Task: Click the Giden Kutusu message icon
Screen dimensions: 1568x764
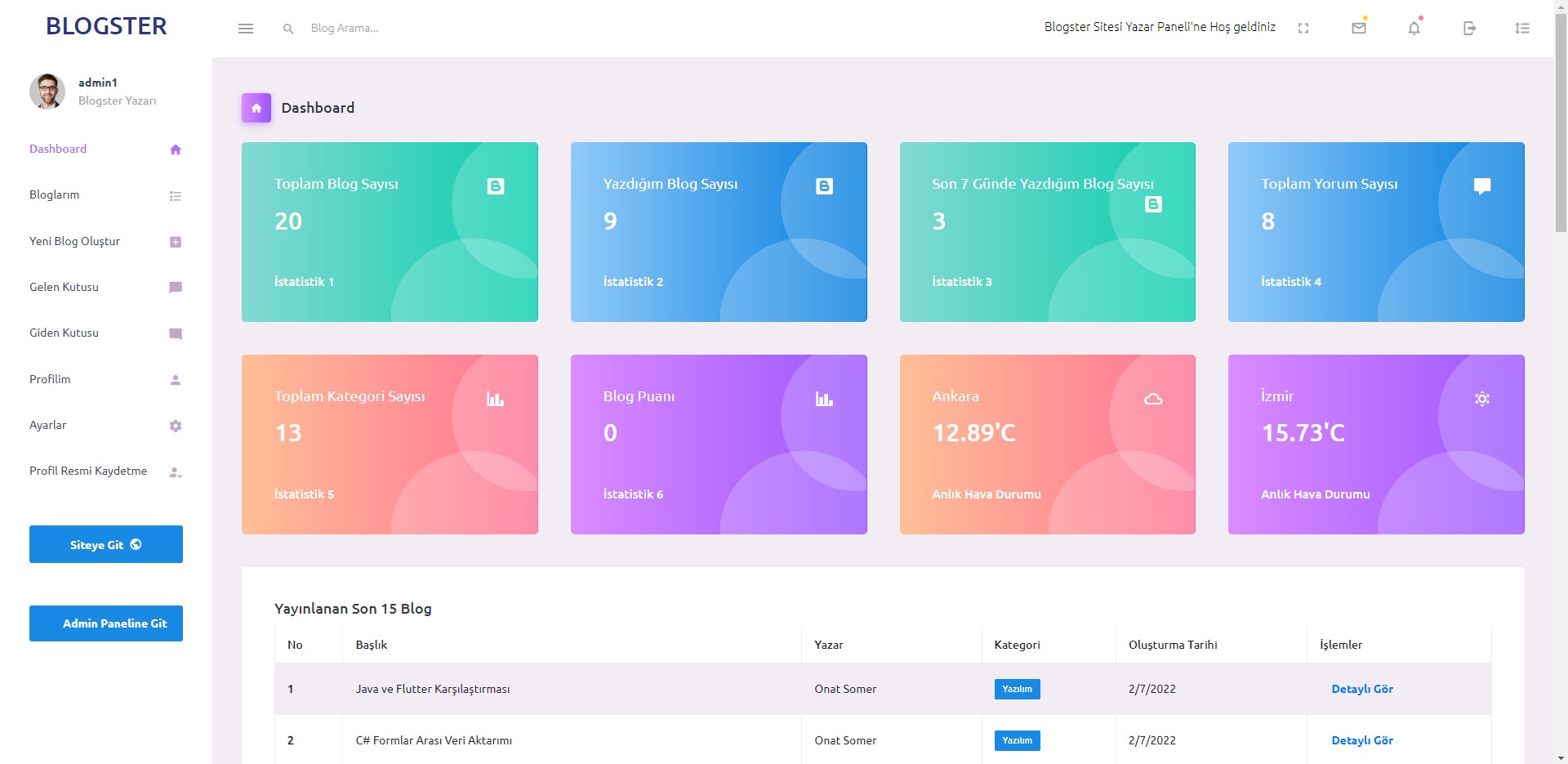Action: click(176, 333)
